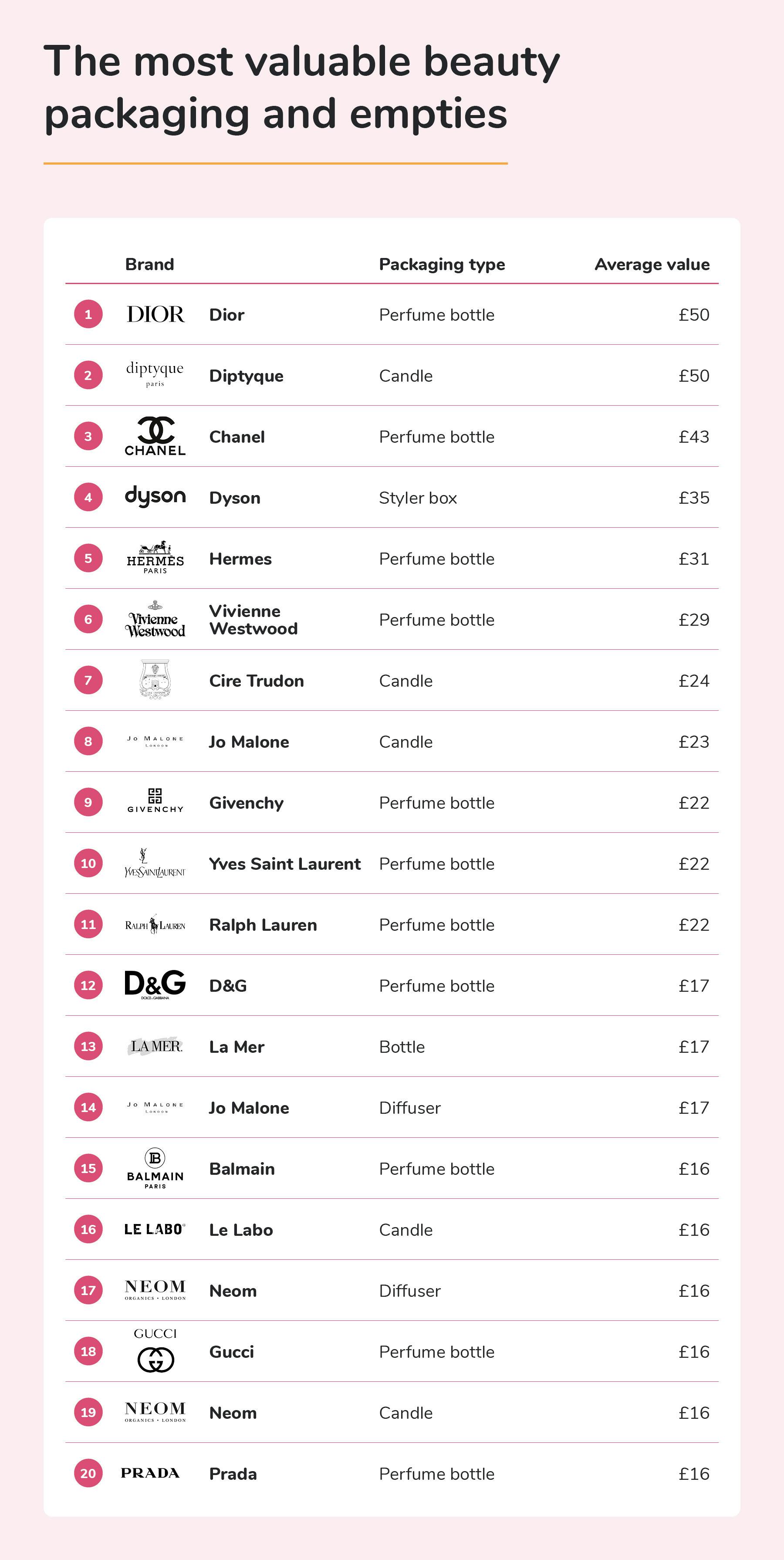Click the Prada logo
Screen dimensions: 784x1560
(150, 1473)
